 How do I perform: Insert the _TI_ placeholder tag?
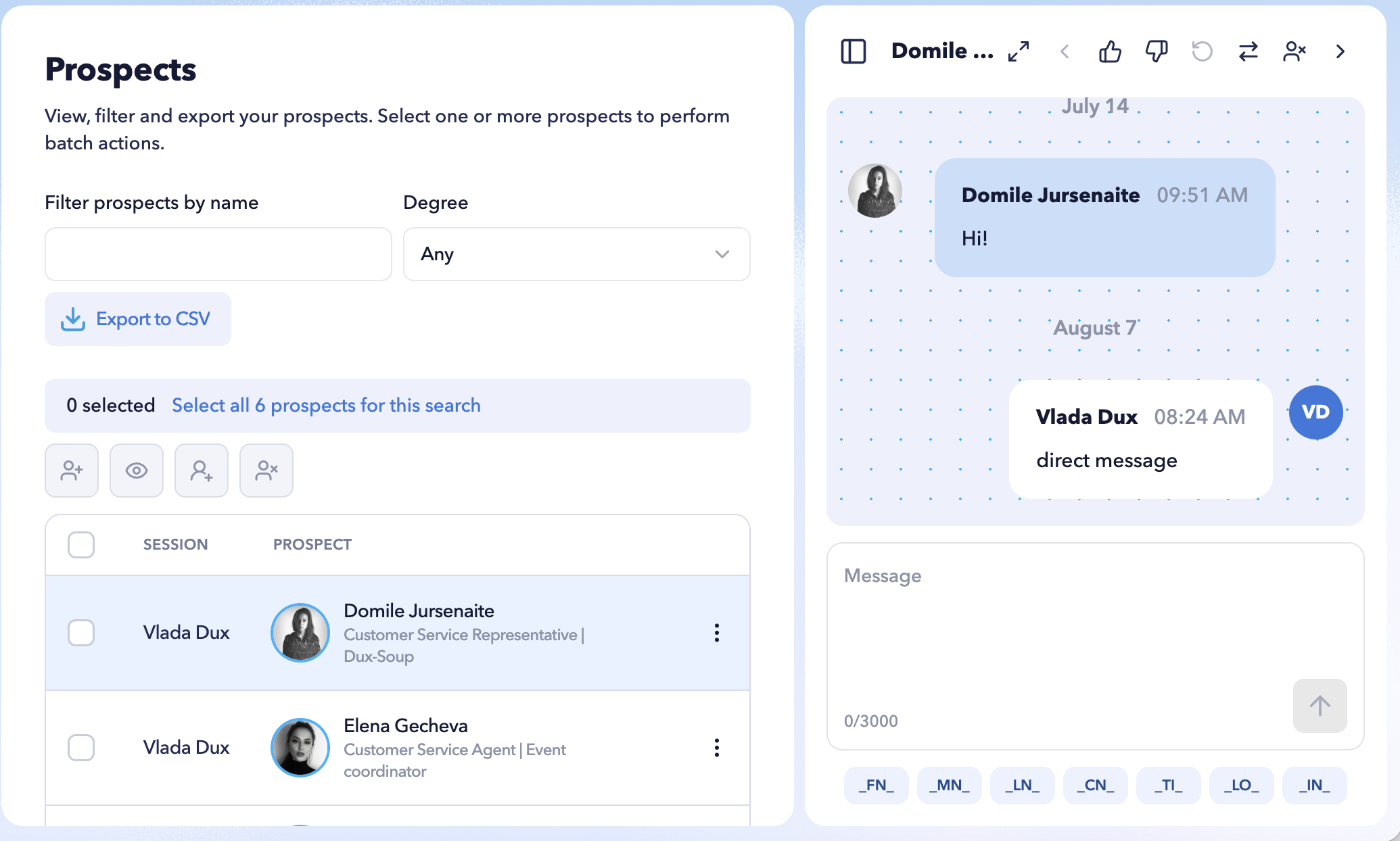[x=1169, y=786]
